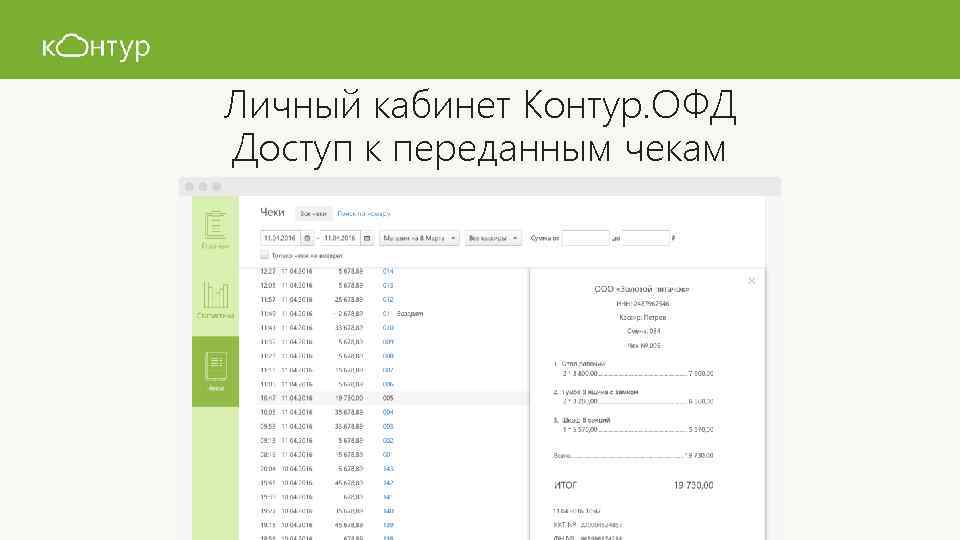960x540 pixels.
Task: Open receipt number 003
Action: pos(388,426)
